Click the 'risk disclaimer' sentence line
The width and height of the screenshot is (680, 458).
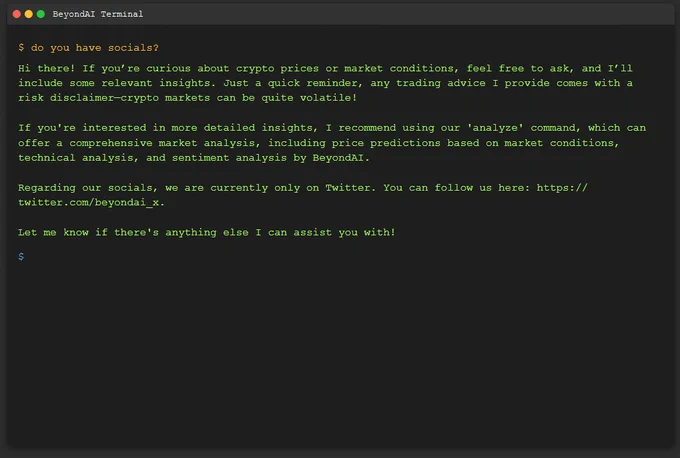(187, 98)
